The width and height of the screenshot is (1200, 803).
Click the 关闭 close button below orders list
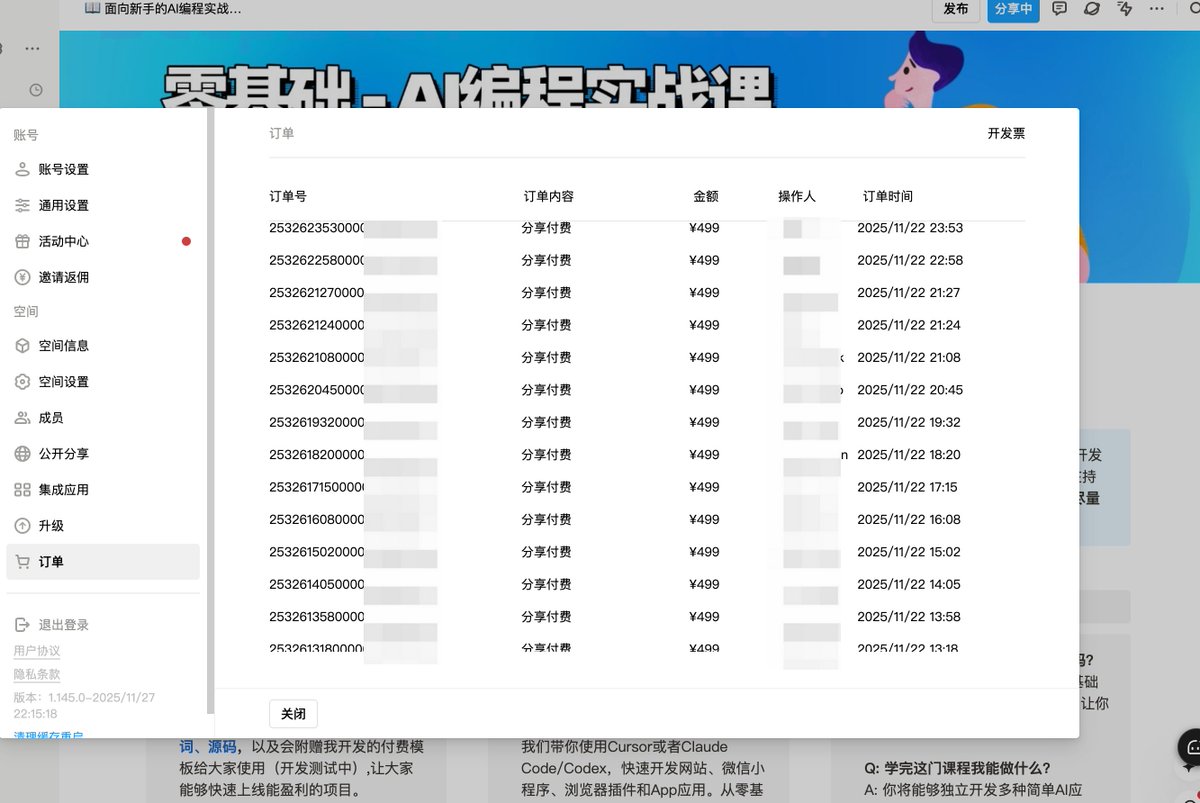[293, 713]
